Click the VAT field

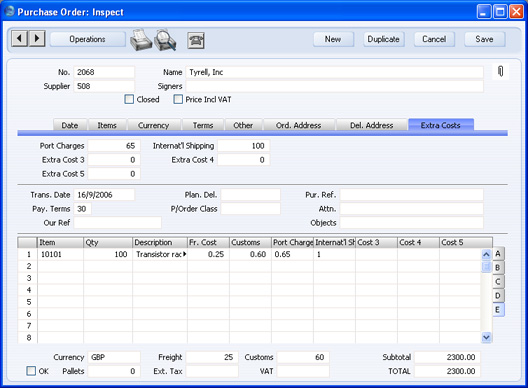coord(303,371)
